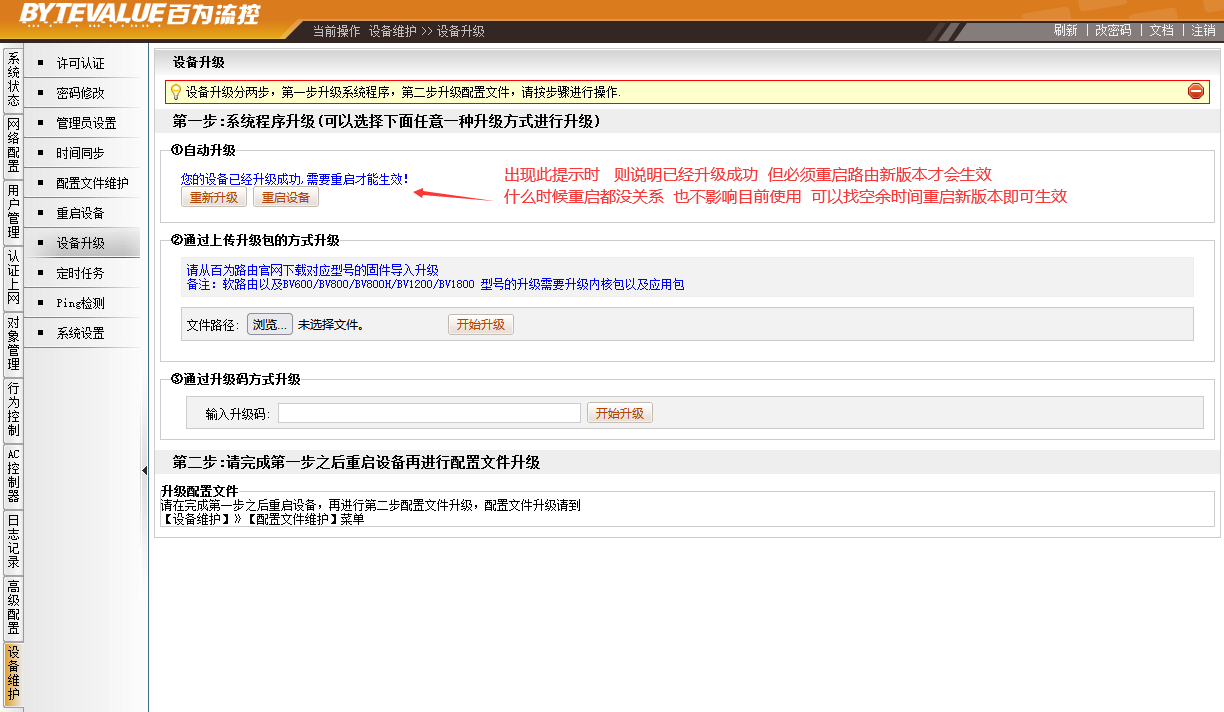Viewport: 1224px width, 712px height.
Task: Open the 系统状态 vertical tab
Action: pyautogui.click(x=13, y=79)
